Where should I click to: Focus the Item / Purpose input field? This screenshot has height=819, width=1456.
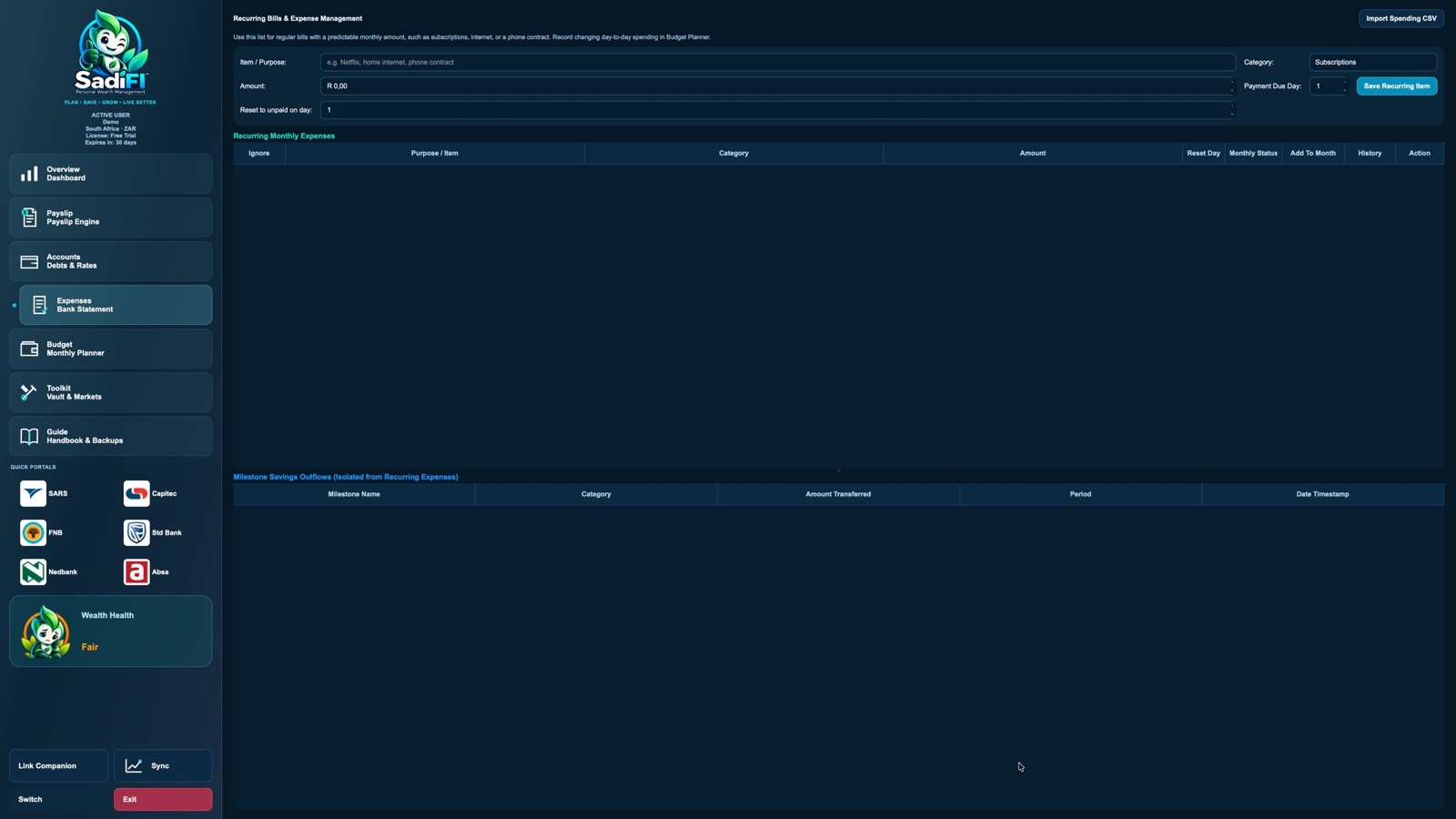click(x=778, y=62)
